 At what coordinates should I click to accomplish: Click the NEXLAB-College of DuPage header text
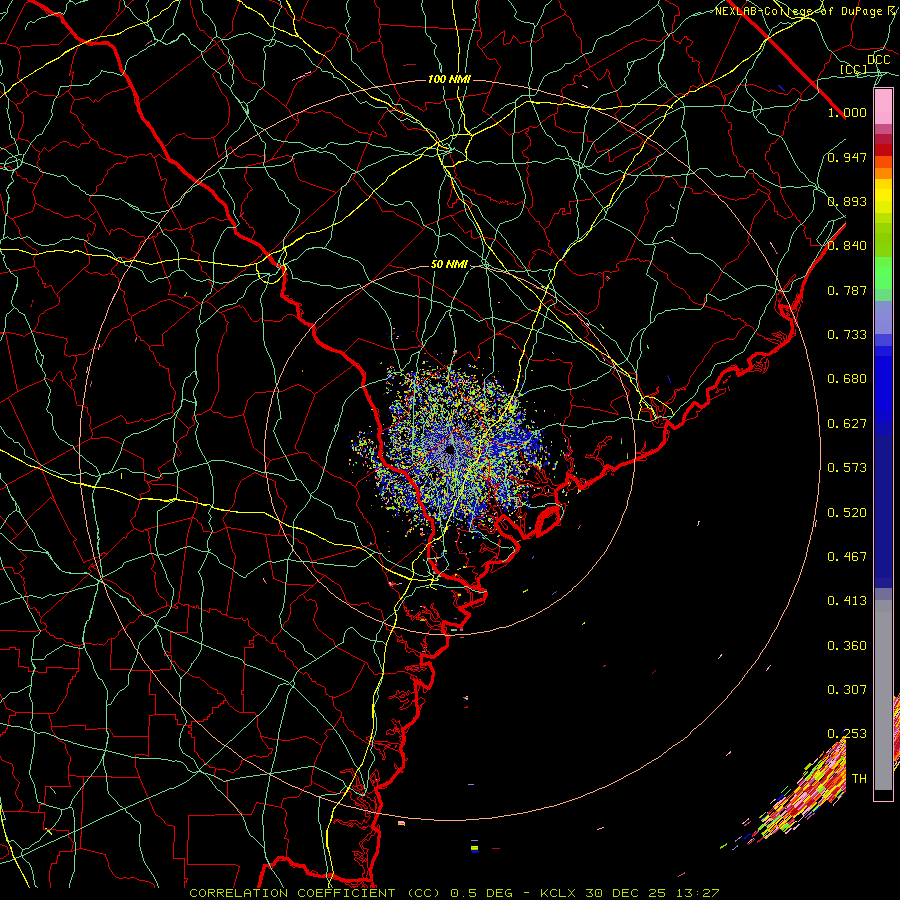click(x=807, y=11)
